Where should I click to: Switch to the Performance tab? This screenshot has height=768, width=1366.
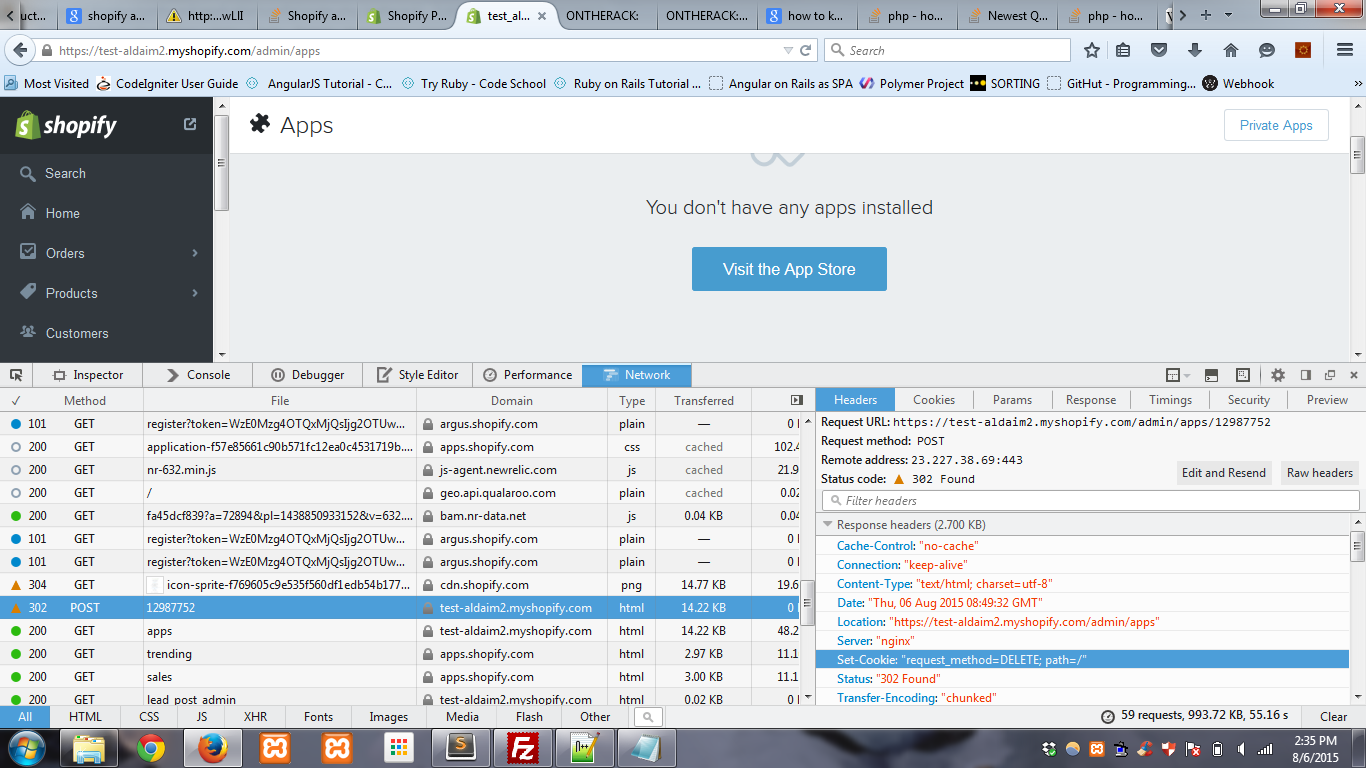[x=527, y=375]
